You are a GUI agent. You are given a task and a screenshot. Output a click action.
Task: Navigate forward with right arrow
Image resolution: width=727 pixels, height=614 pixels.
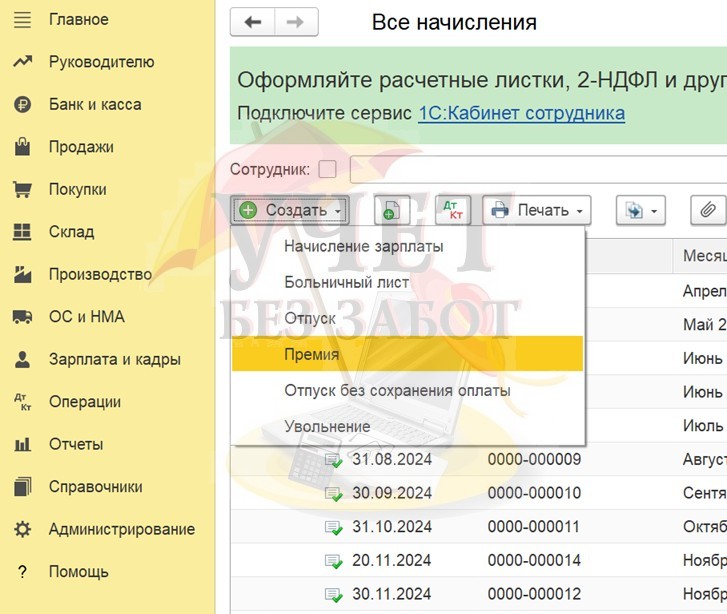click(x=296, y=22)
